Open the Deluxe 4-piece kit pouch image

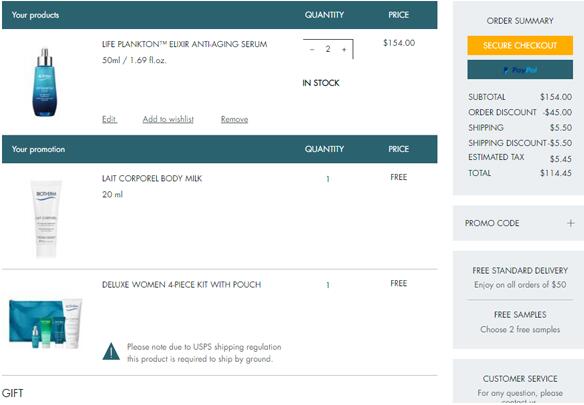[x=45, y=323]
